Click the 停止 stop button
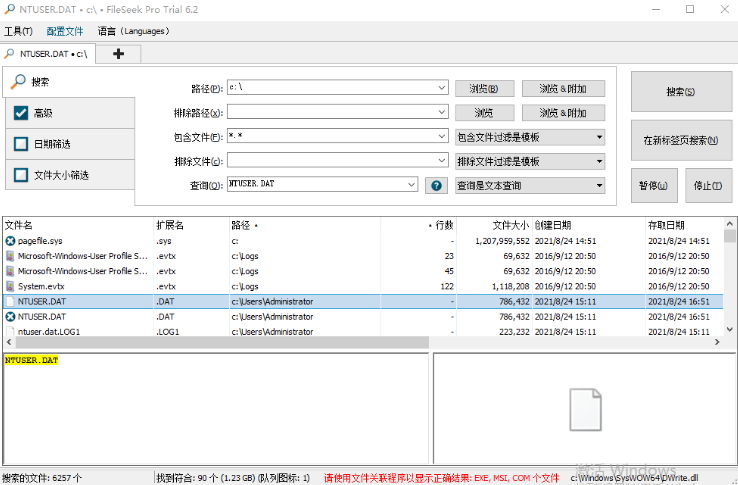 coord(708,186)
